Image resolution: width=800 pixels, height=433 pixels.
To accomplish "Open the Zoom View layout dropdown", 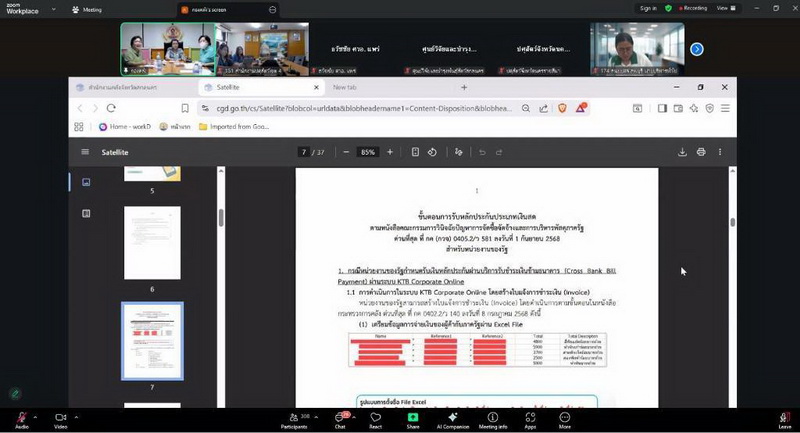I will click(724, 8).
